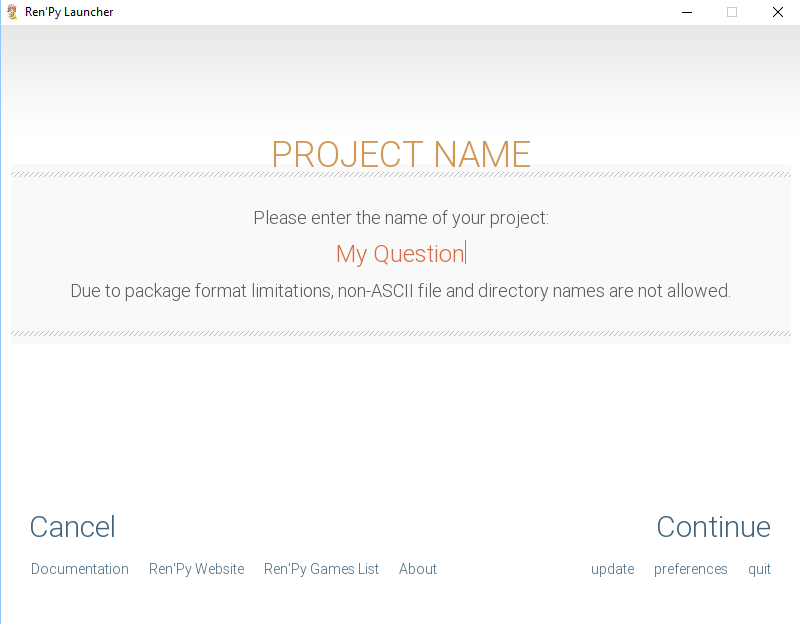Click the lower hatched divider line
The image size is (800, 624).
pos(401,334)
